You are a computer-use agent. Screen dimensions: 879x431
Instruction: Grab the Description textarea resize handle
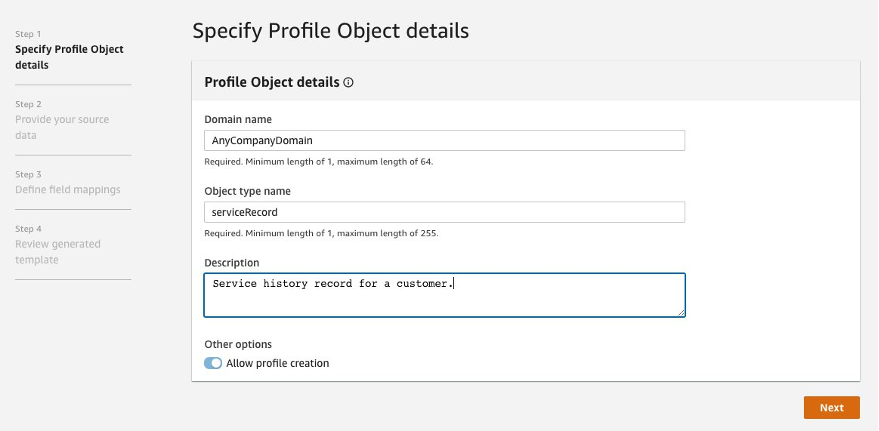tap(681, 312)
